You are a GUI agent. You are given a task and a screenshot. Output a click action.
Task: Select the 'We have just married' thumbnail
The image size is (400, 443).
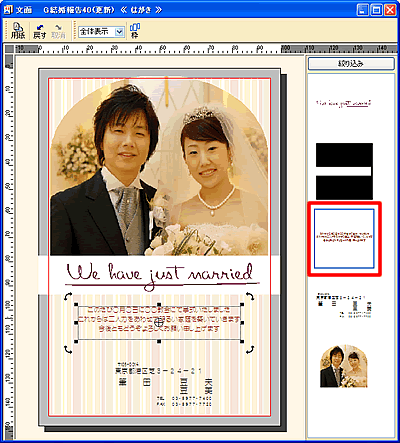[x=344, y=103]
